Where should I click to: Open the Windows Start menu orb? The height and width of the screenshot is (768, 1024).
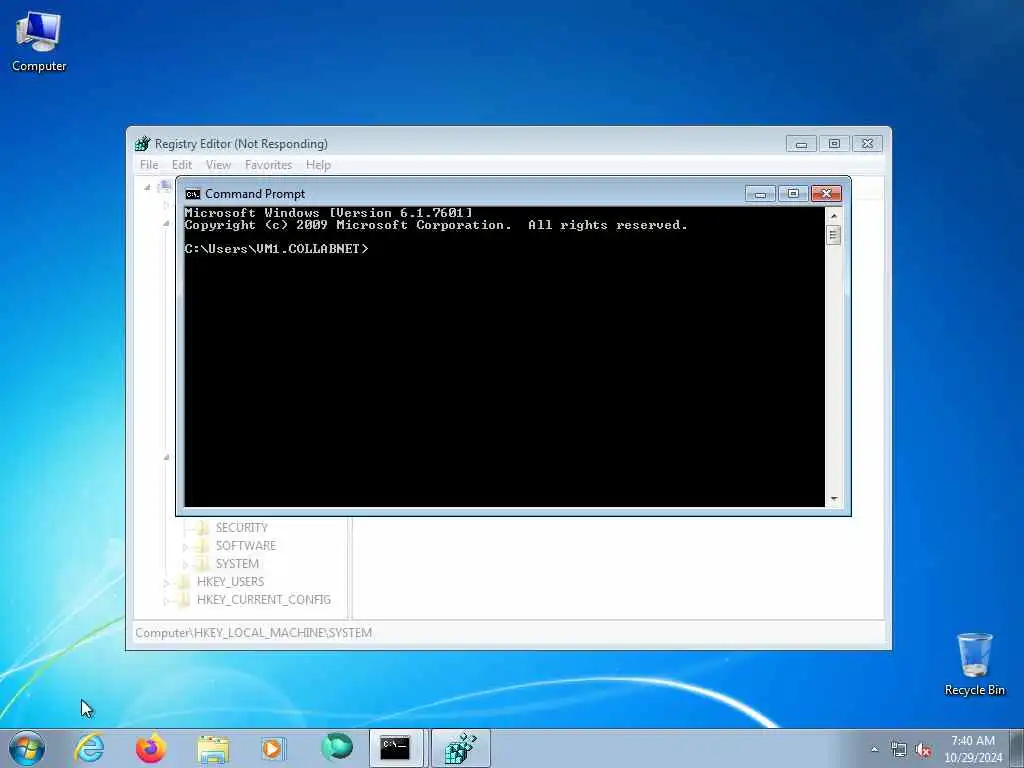pyautogui.click(x=27, y=748)
